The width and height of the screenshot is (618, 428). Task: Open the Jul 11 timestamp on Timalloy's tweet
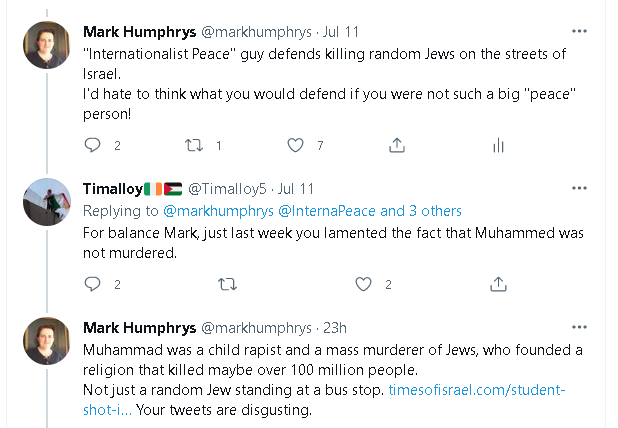pos(295,188)
